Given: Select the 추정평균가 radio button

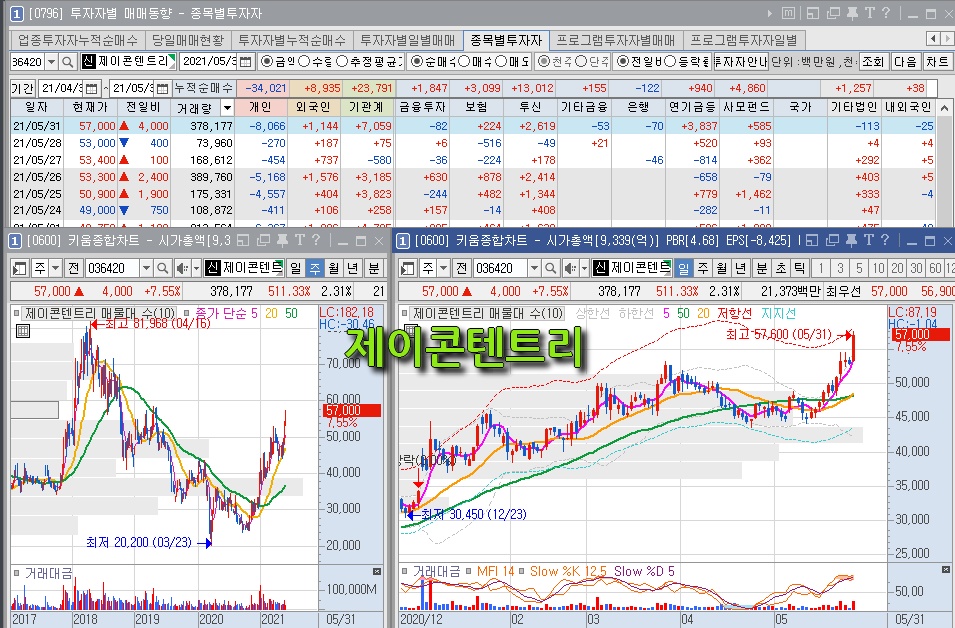Looking at the screenshot, I should pyautogui.click(x=342, y=62).
